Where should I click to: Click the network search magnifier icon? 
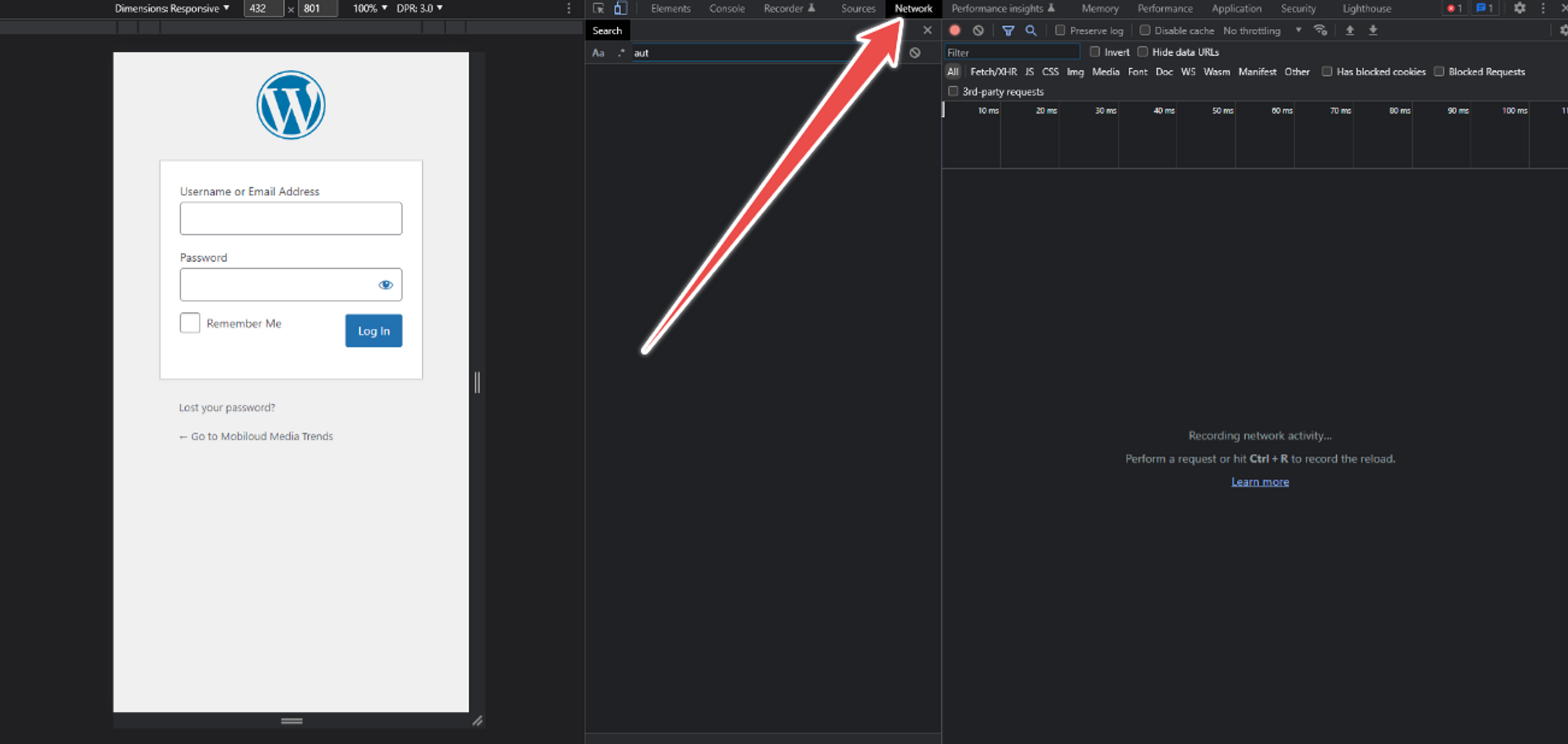tap(1031, 31)
